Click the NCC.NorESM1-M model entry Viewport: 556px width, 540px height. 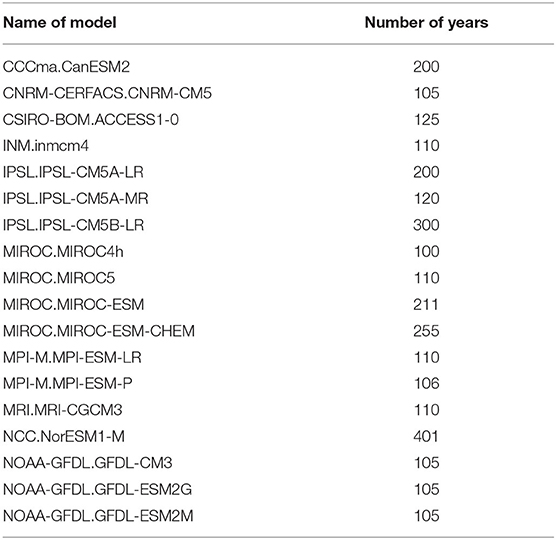point(64,436)
